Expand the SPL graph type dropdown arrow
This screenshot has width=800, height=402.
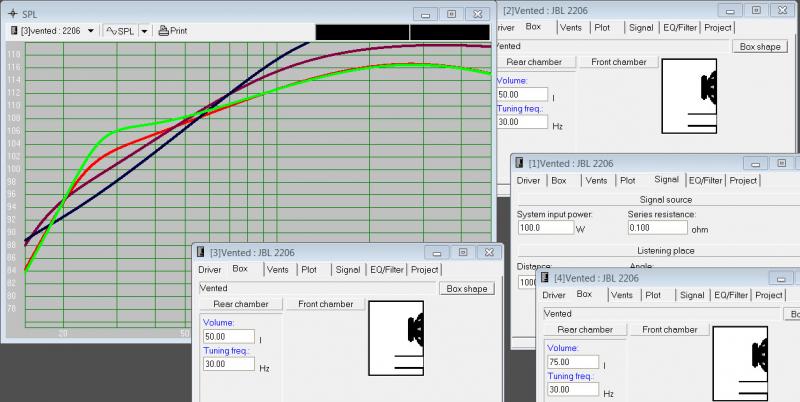[143, 31]
